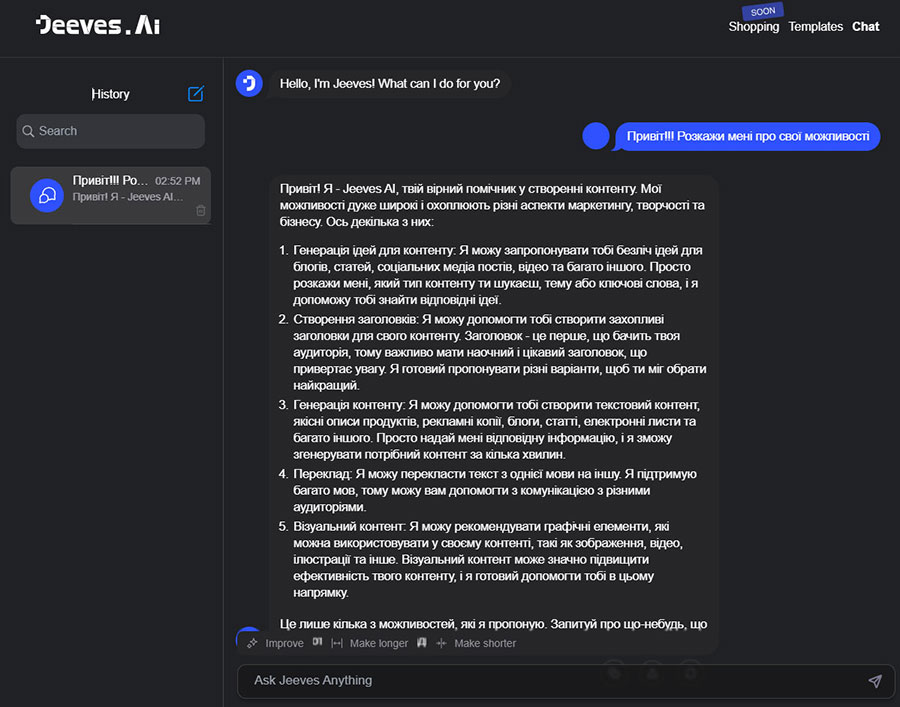Click the 02:52 PM timestamp
This screenshot has width=900, height=707.
tap(177, 181)
